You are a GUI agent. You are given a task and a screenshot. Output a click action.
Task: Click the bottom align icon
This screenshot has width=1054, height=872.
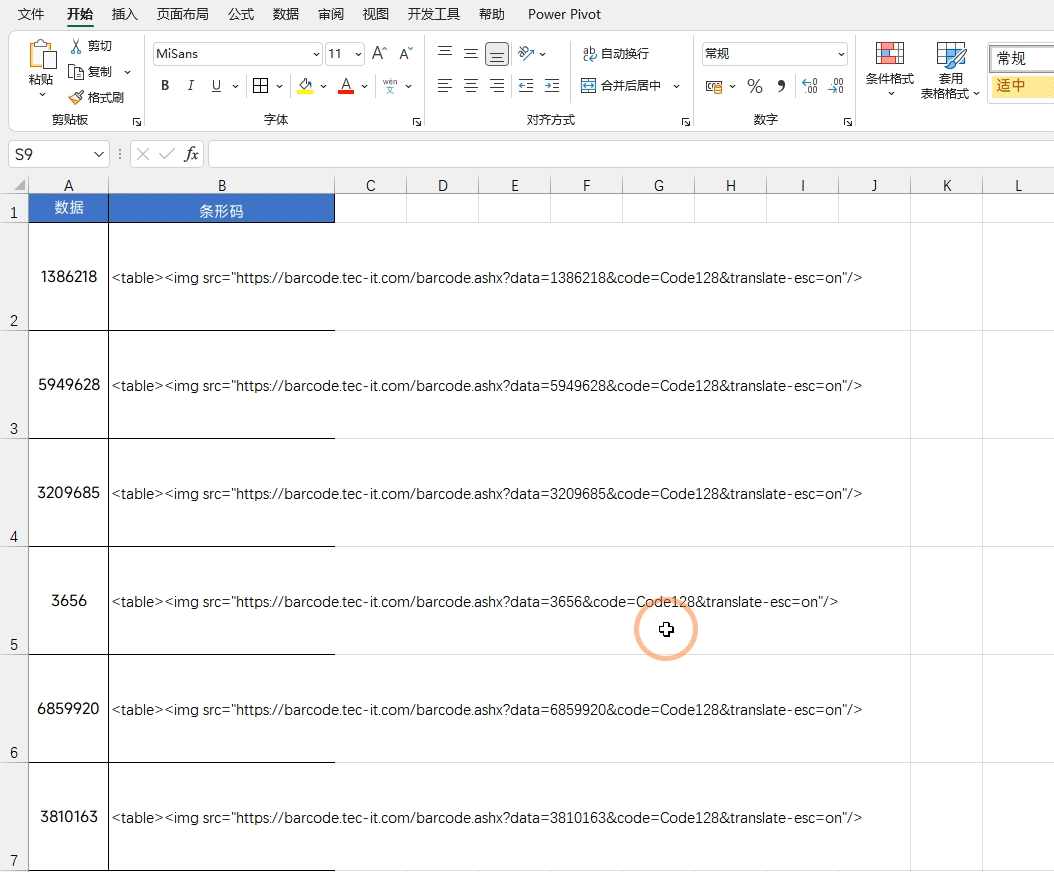click(497, 54)
